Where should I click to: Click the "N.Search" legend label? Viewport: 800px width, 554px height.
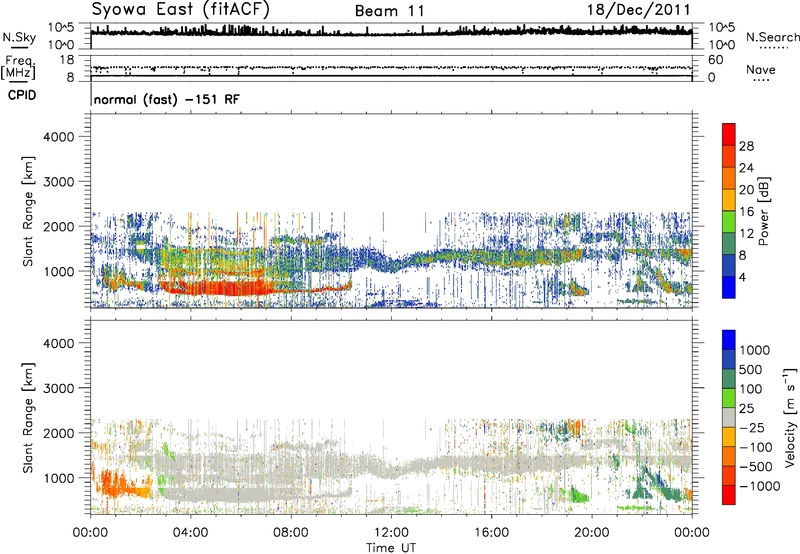(773, 37)
